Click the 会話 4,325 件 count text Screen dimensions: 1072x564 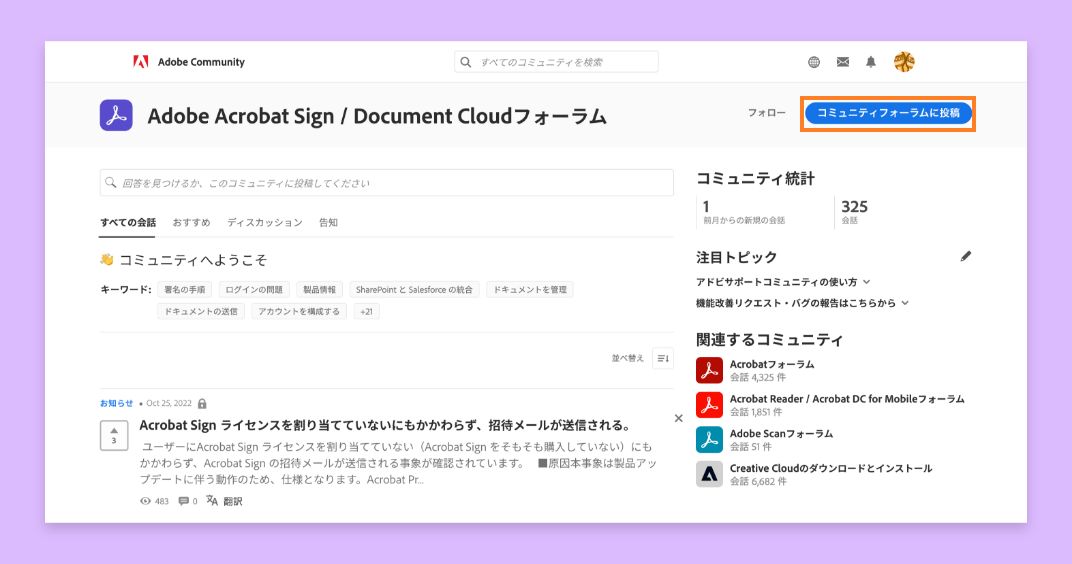[758, 377]
